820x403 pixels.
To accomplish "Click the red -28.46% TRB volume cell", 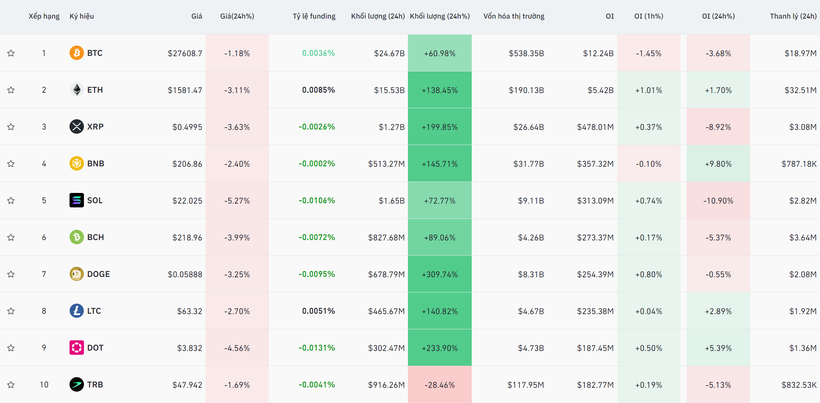I will click(x=439, y=385).
